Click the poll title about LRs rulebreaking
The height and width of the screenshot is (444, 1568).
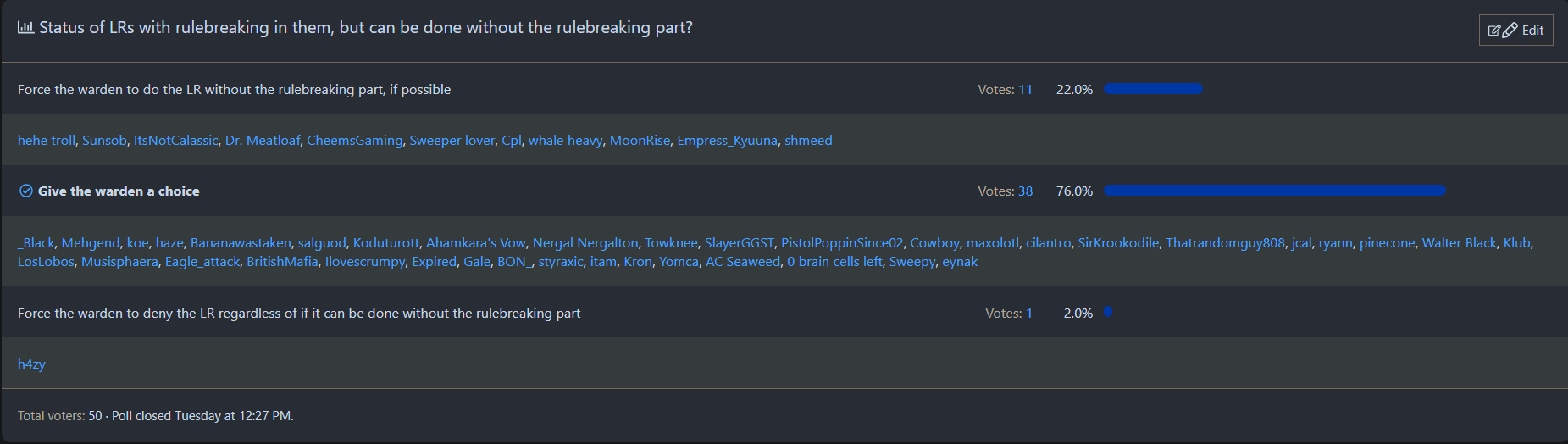click(365, 28)
